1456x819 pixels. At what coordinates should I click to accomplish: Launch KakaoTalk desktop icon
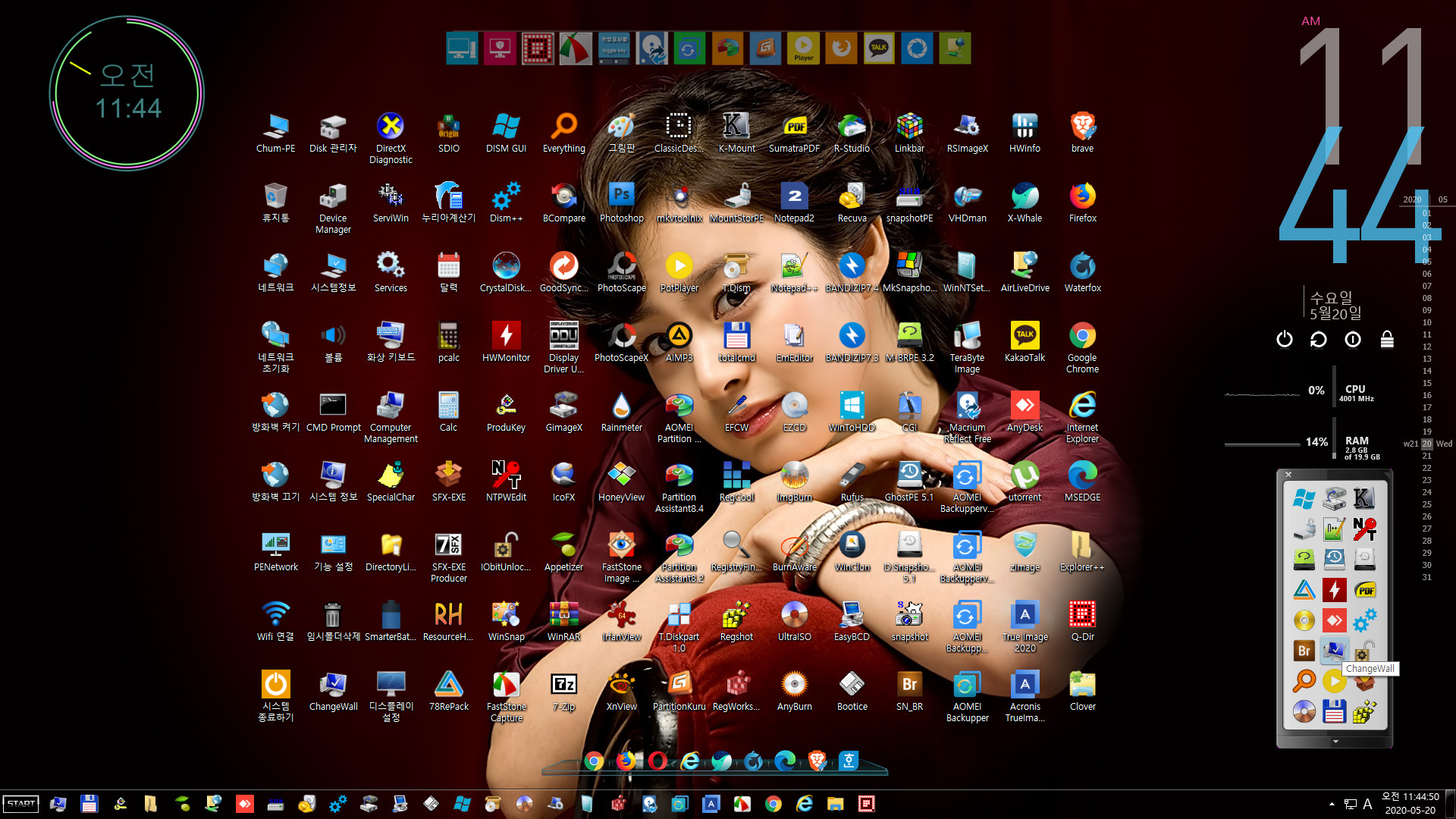point(1025,342)
